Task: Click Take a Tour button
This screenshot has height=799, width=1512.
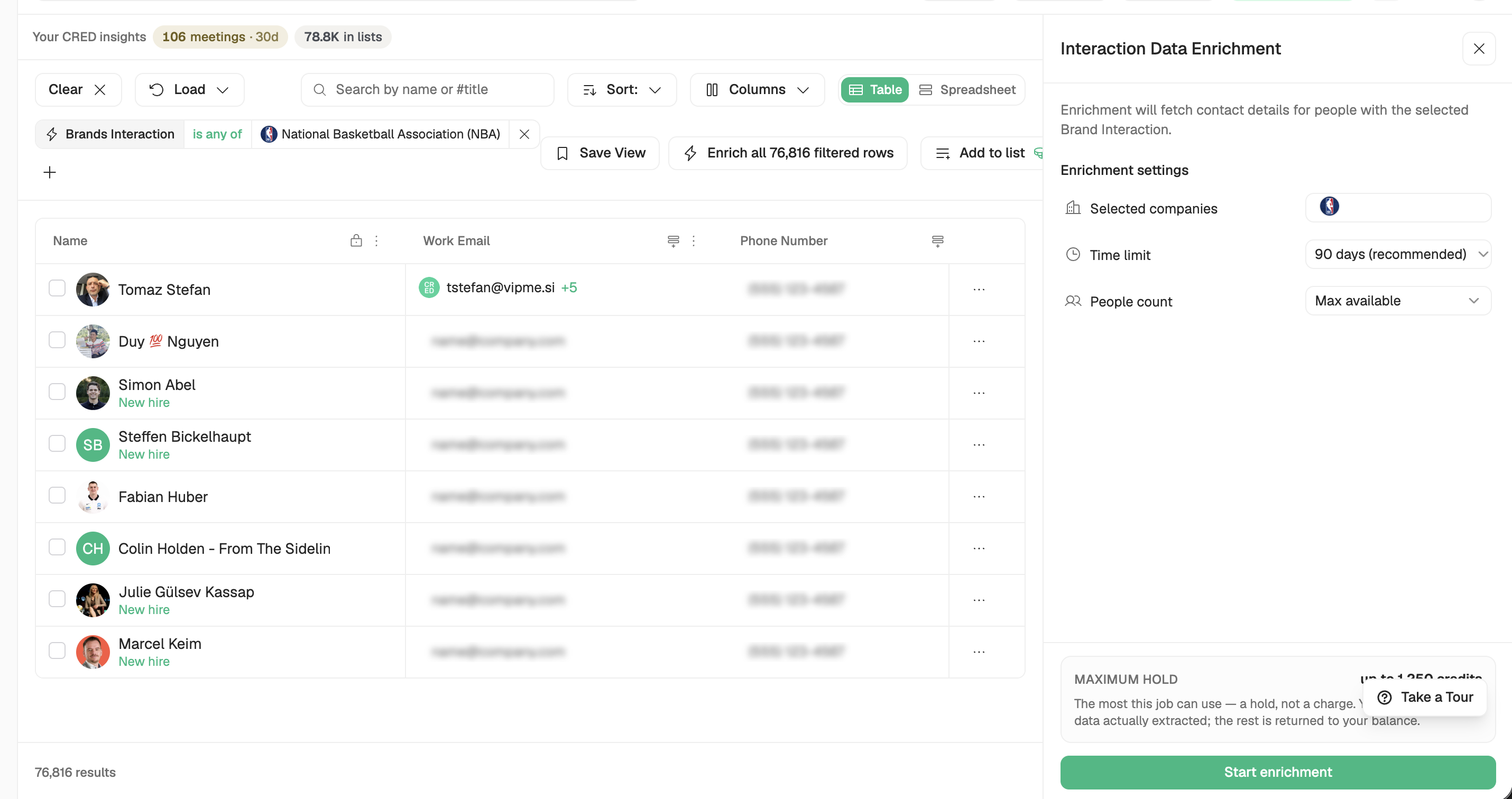Action: point(1425,697)
